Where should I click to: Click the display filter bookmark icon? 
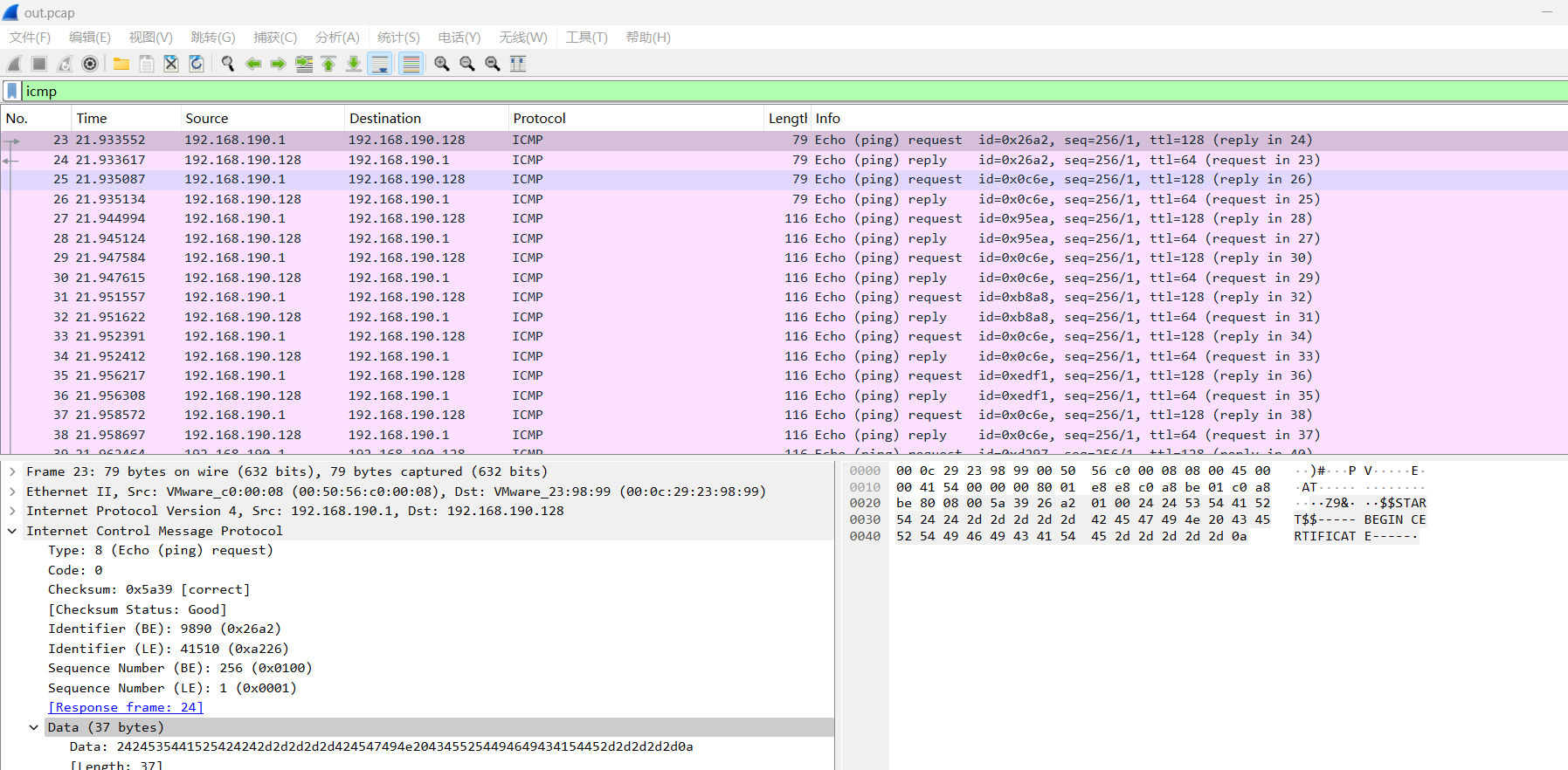coord(12,91)
